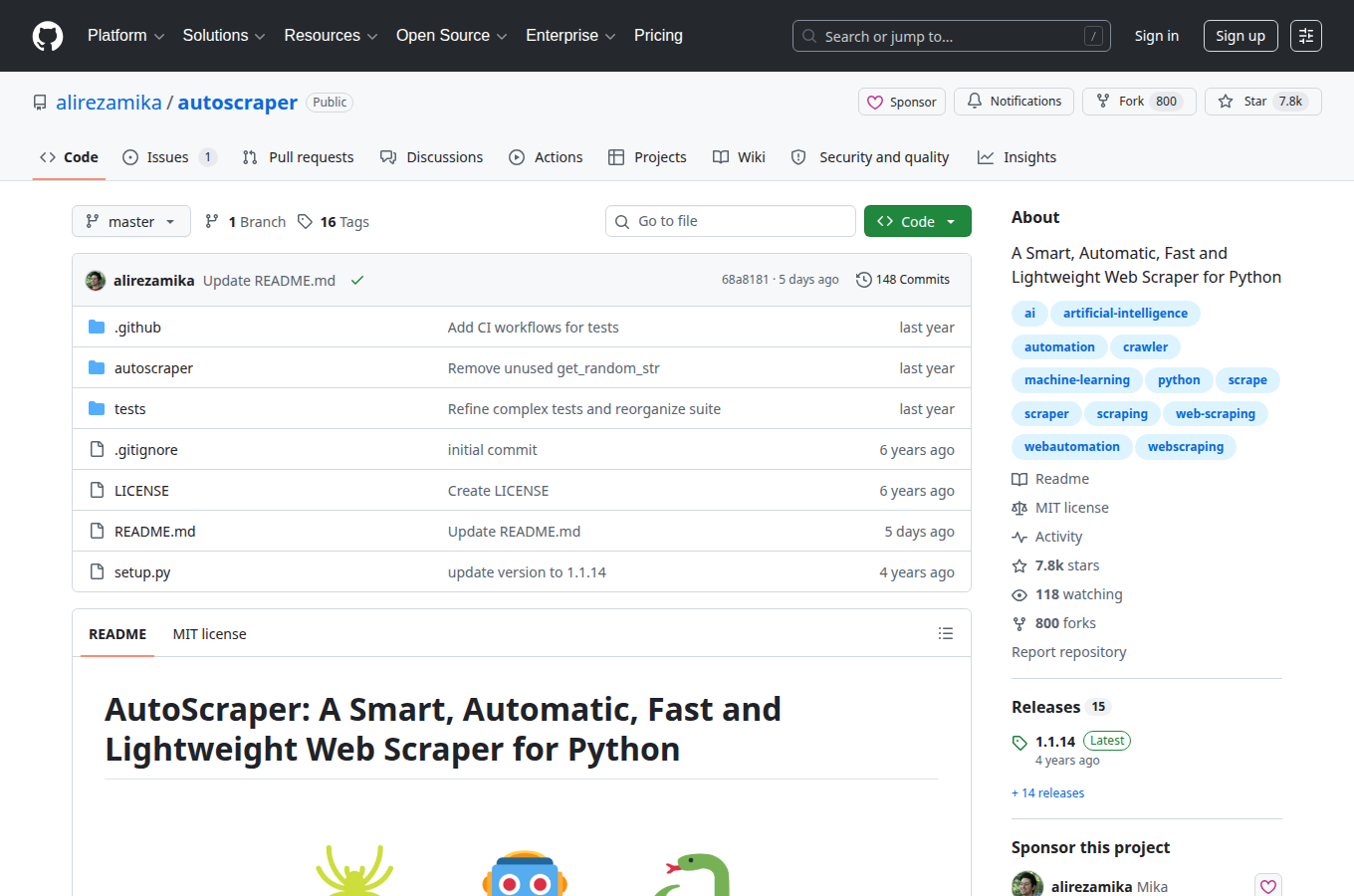Viewport: 1354px width, 896px height.
Task: Open the Projects tab
Action: tap(647, 157)
